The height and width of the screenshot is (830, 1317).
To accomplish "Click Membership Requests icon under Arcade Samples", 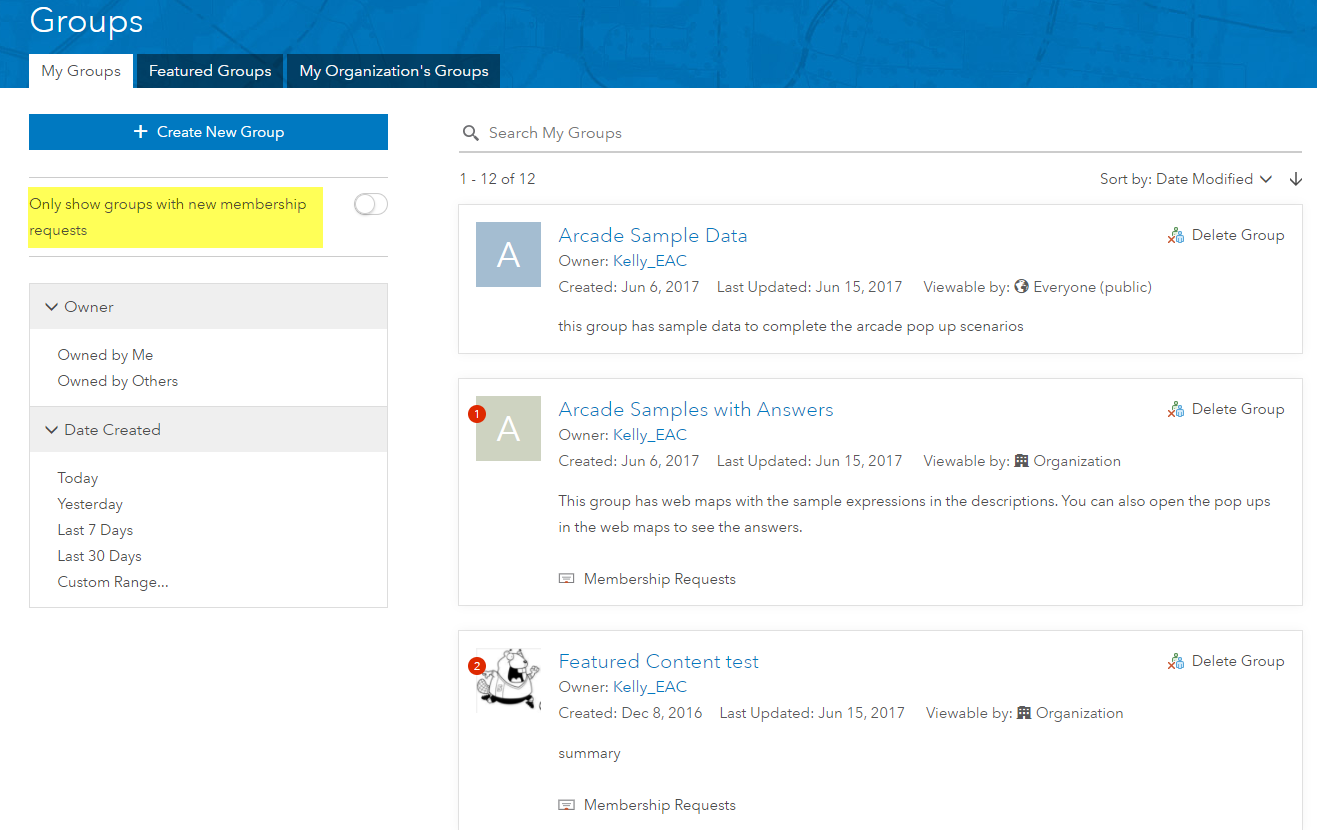I will tap(566, 579).
